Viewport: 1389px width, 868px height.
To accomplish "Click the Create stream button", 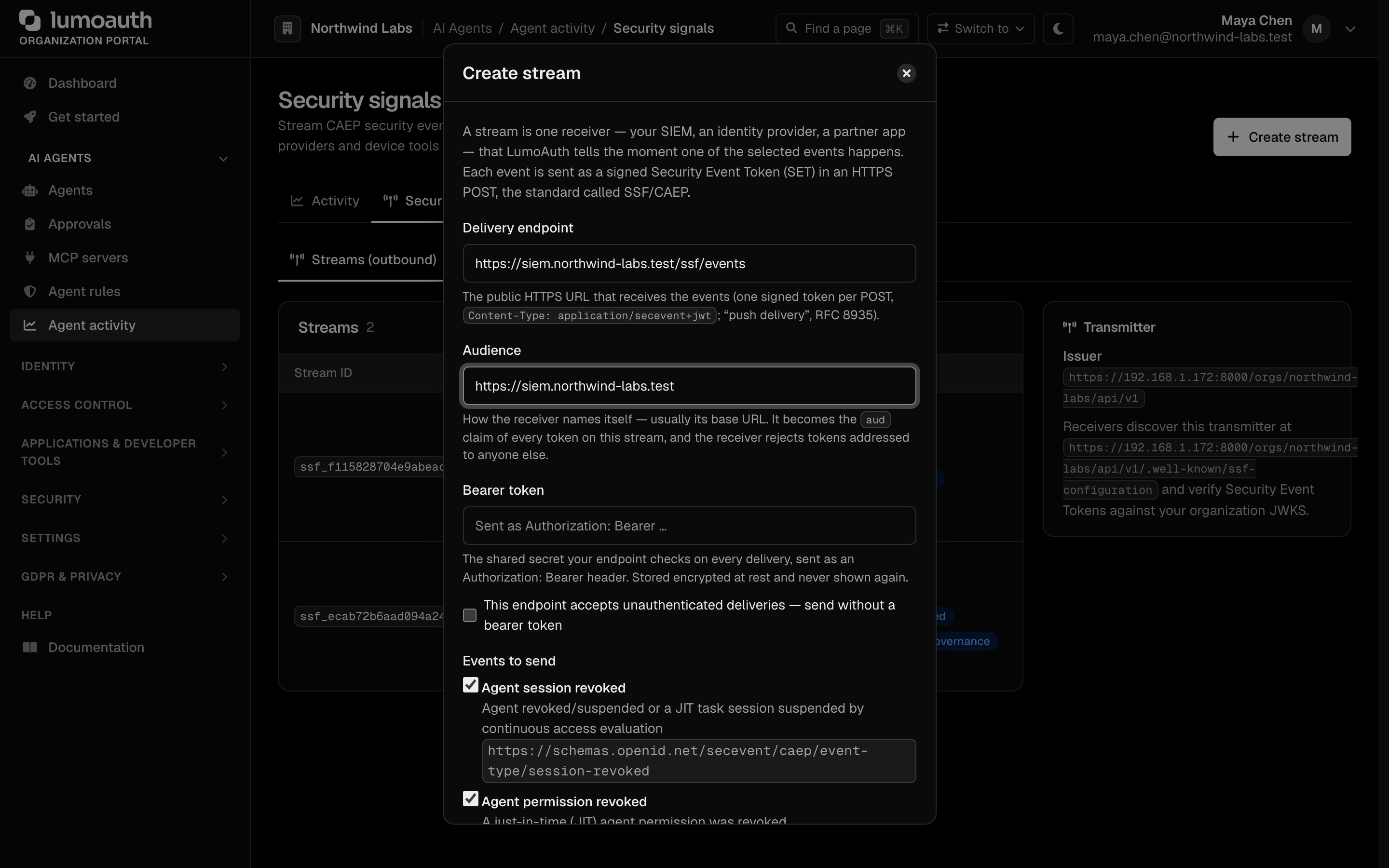I will click(x=1281, y=137).
